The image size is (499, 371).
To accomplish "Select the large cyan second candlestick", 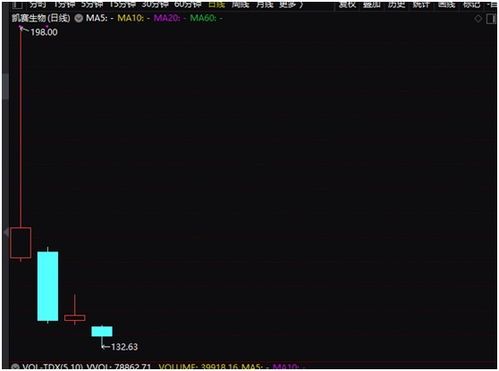I will coord(48,286).
